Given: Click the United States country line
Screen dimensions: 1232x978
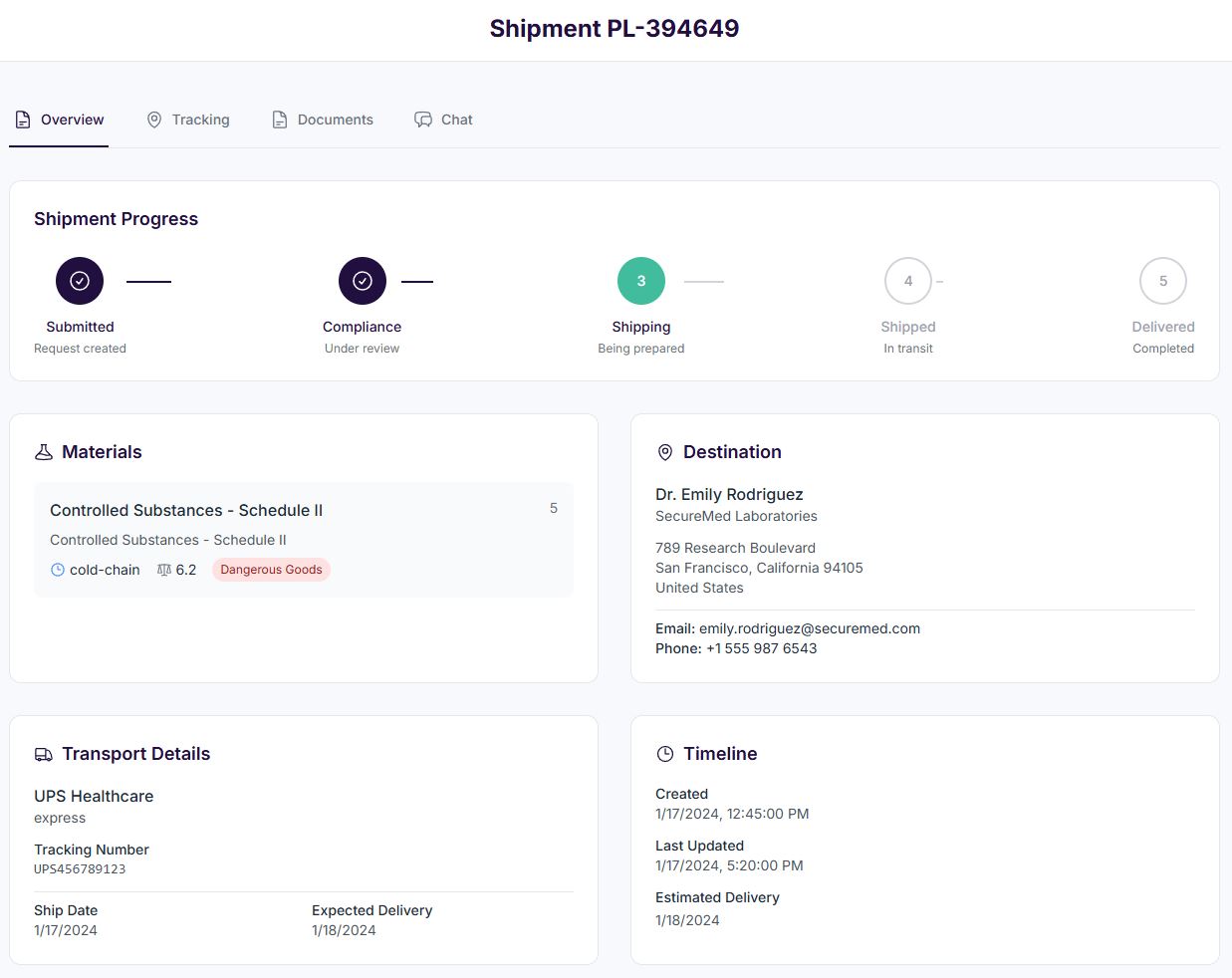Looking at the screenshot, I should [699, 588].
